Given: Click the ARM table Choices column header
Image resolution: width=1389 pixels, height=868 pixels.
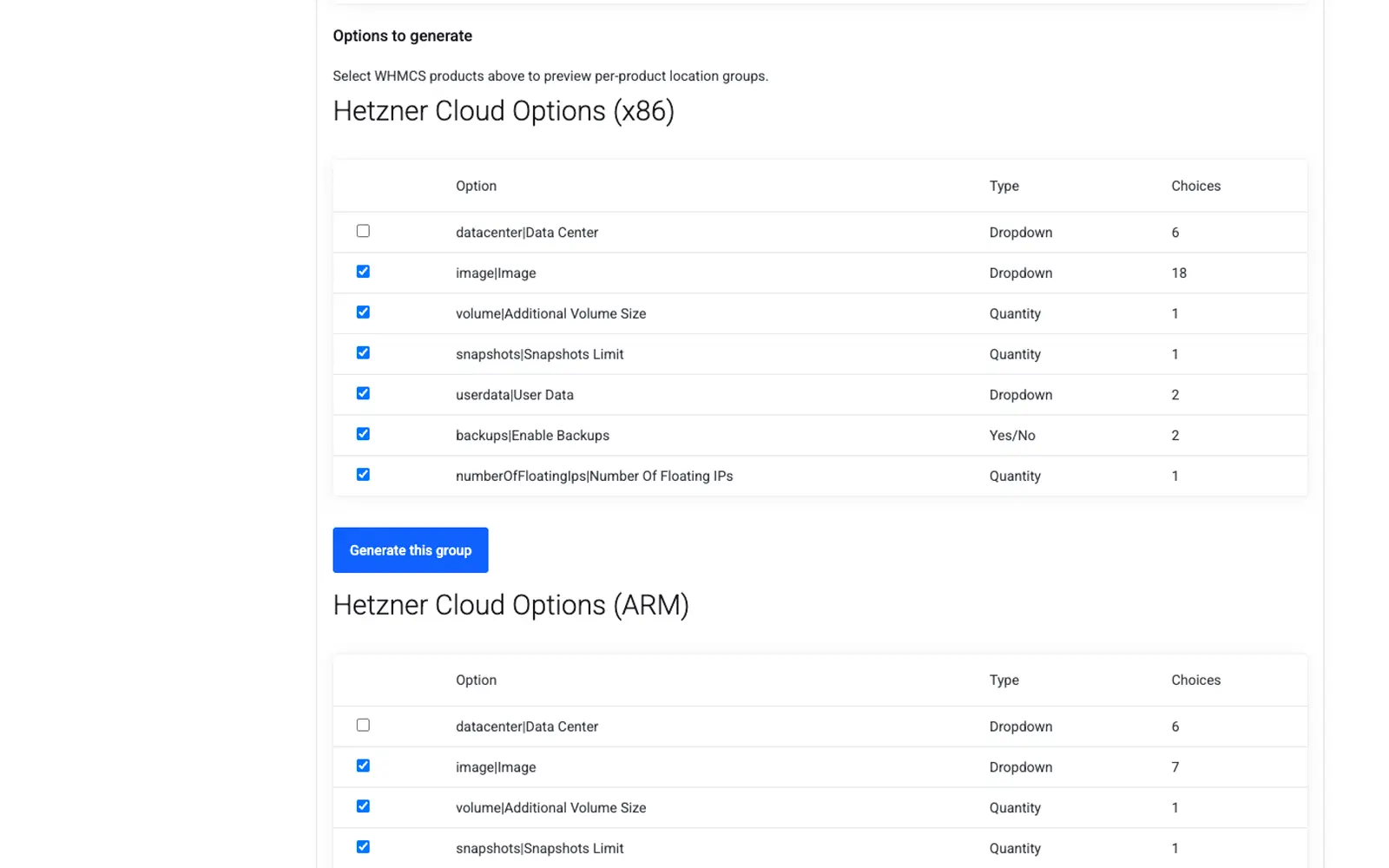Looking at the screenshot, I should [1196, 681].
